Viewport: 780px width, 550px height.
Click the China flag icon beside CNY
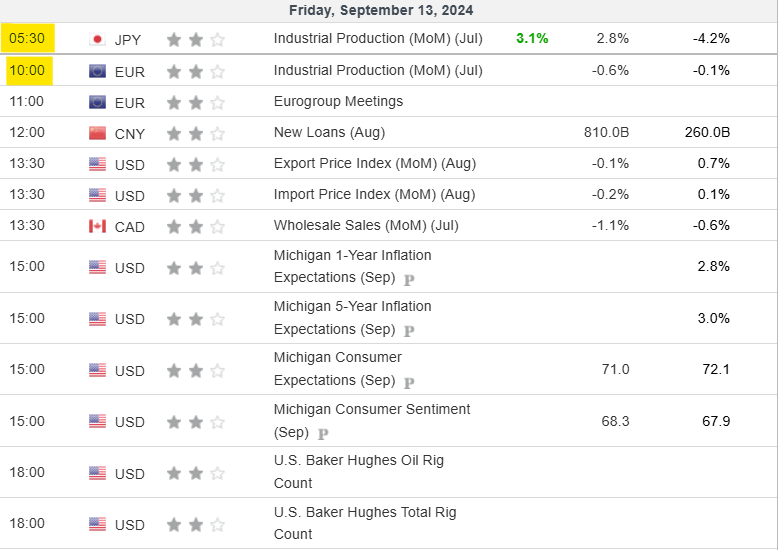pyautogui.click(x=98, y=133)
